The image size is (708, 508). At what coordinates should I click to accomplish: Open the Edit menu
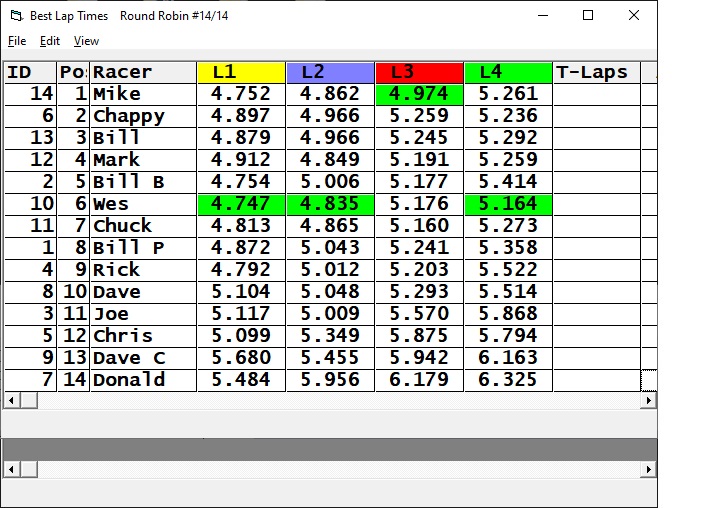click(x=50, y=41)
